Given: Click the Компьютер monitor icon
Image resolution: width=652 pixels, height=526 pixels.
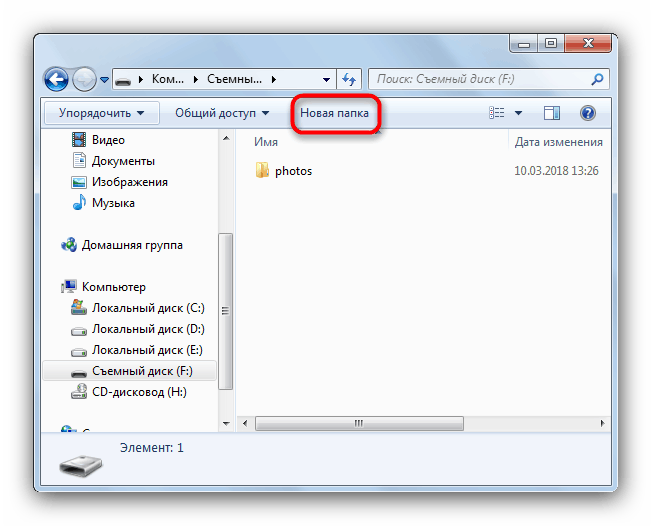Looking at the screenshot, I should click(x=69, y=286).
